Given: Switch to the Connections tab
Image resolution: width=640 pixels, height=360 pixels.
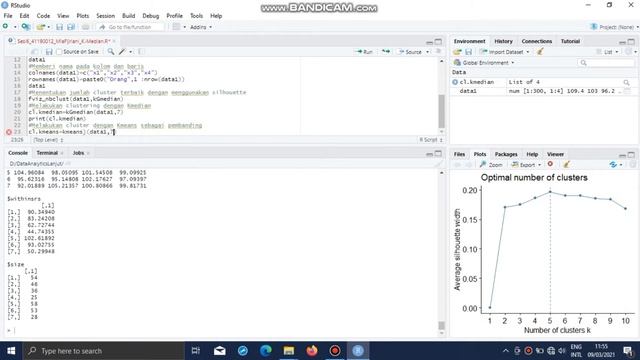Looking at the screenshot, I should pos(537,41).
